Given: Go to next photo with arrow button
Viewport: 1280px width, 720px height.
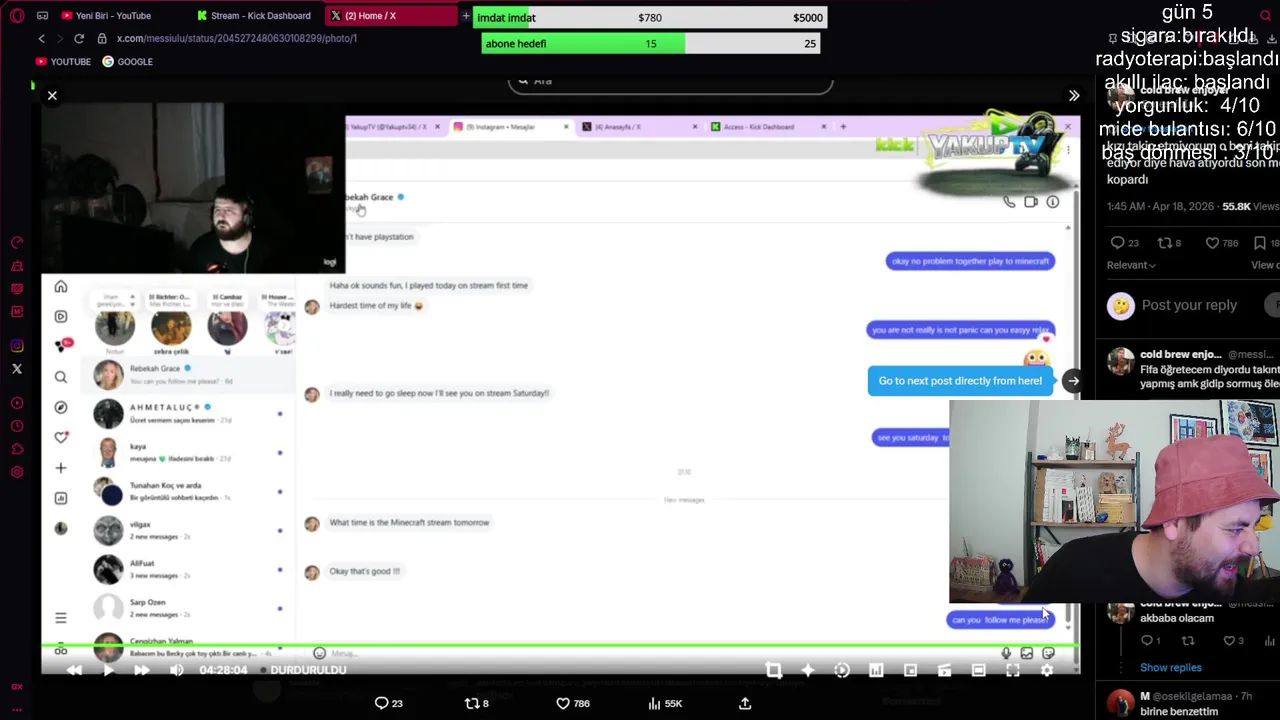Looking at the screenshot, I should (1072, 381).
